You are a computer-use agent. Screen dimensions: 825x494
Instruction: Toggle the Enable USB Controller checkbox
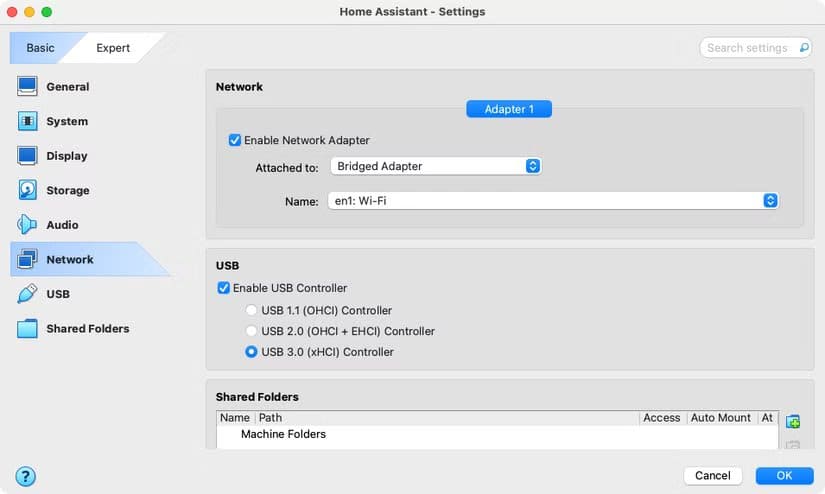tap(224, 288)
